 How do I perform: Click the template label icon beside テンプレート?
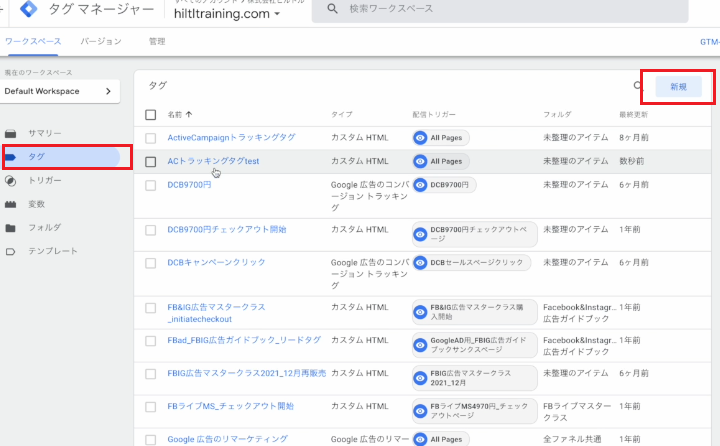(x=11, y=252)
